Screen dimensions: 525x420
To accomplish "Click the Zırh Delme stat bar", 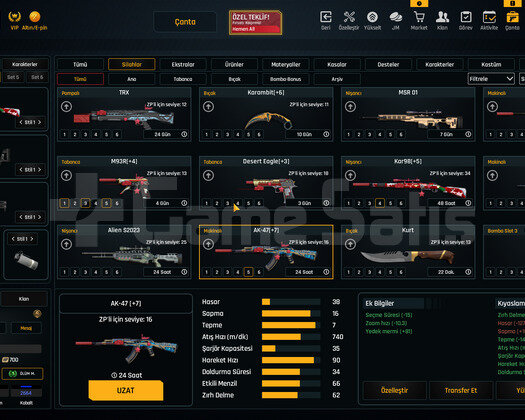I will click(x=291, y=395).
